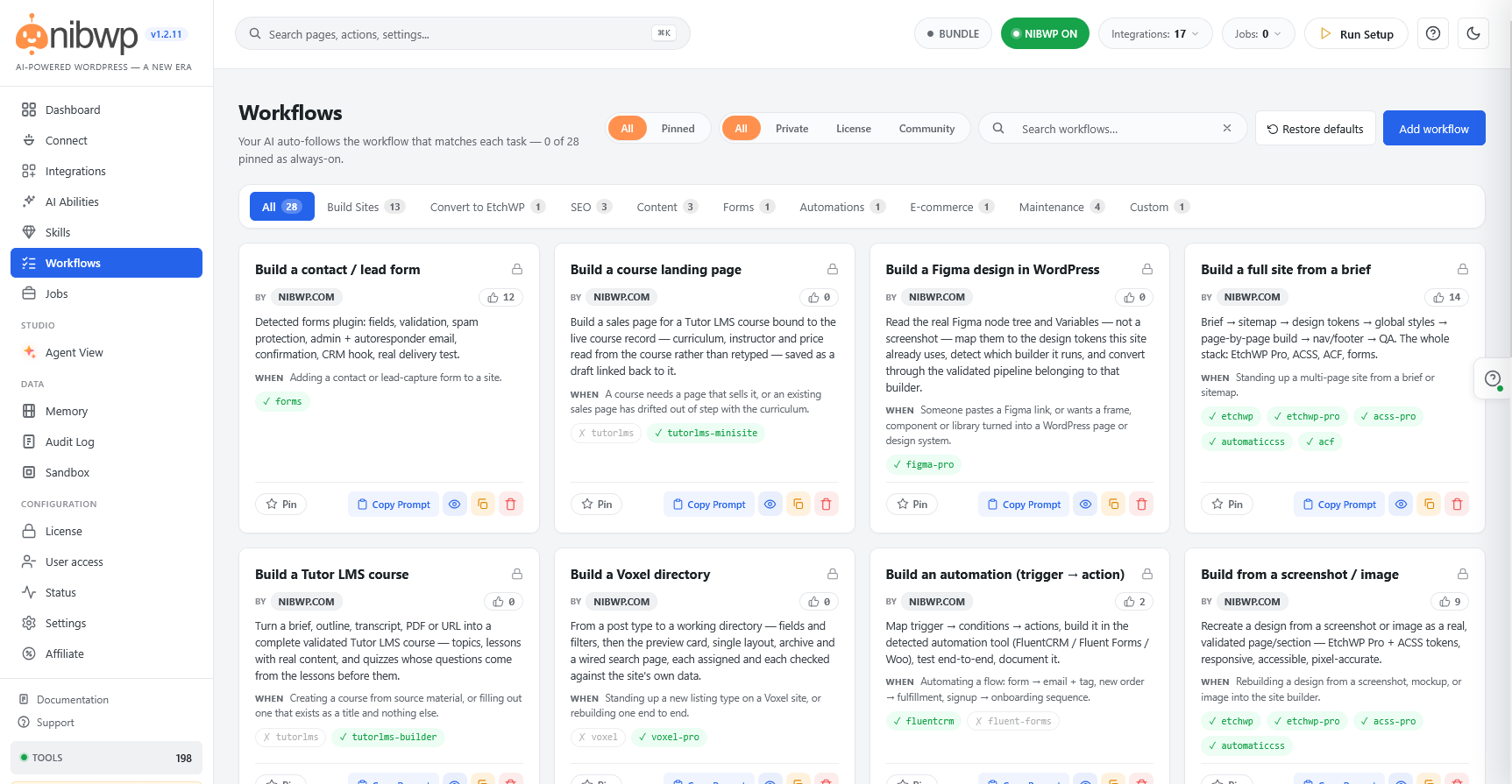Switch to SEO category tab

pyautogui.click(x=591, y=207)
